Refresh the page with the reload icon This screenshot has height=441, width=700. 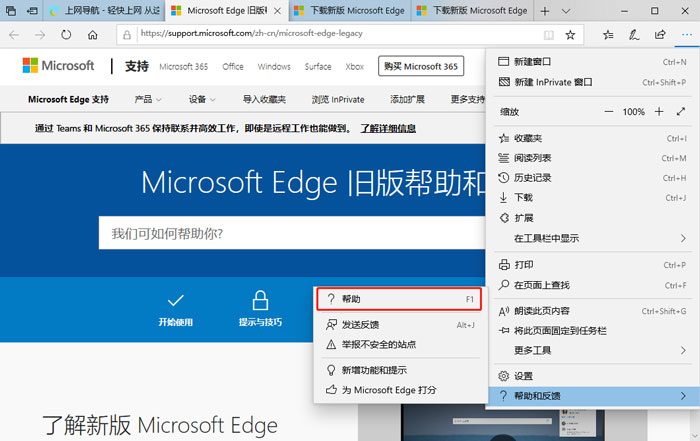66,34
